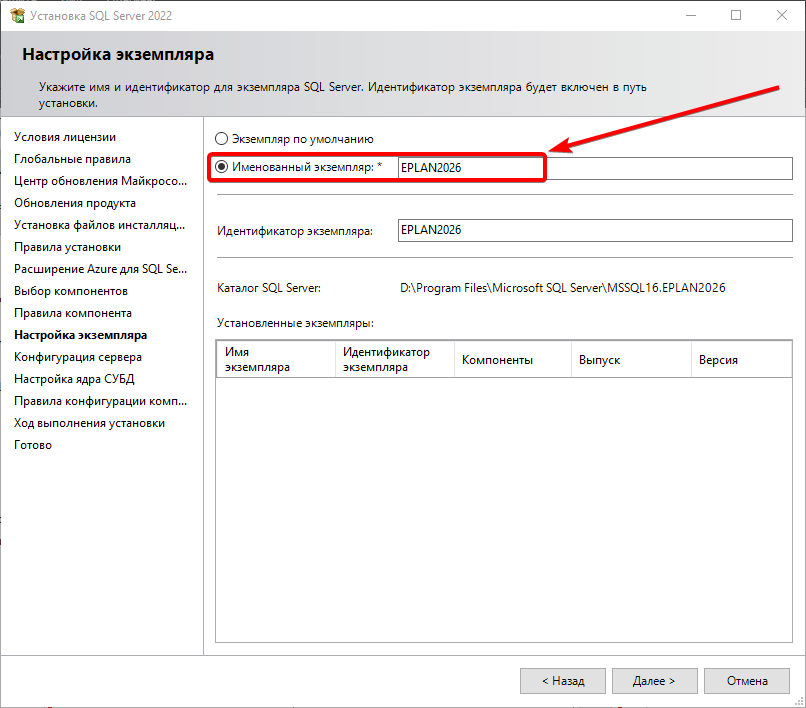Click the SQL Server setup title bar icon
This screenshot has width=806, height=708.
point(17,15)
